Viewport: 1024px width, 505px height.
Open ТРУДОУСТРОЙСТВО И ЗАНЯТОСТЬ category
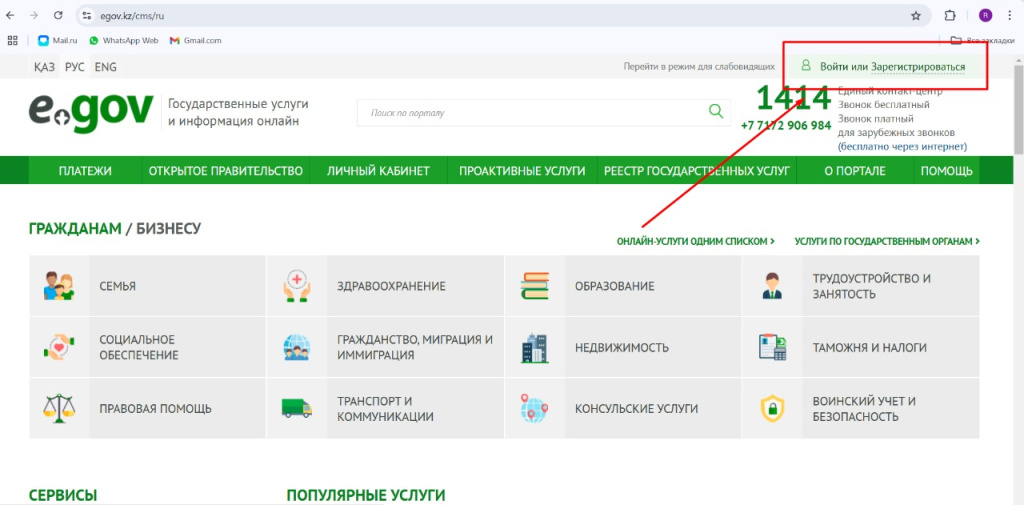tap(861, 286)
